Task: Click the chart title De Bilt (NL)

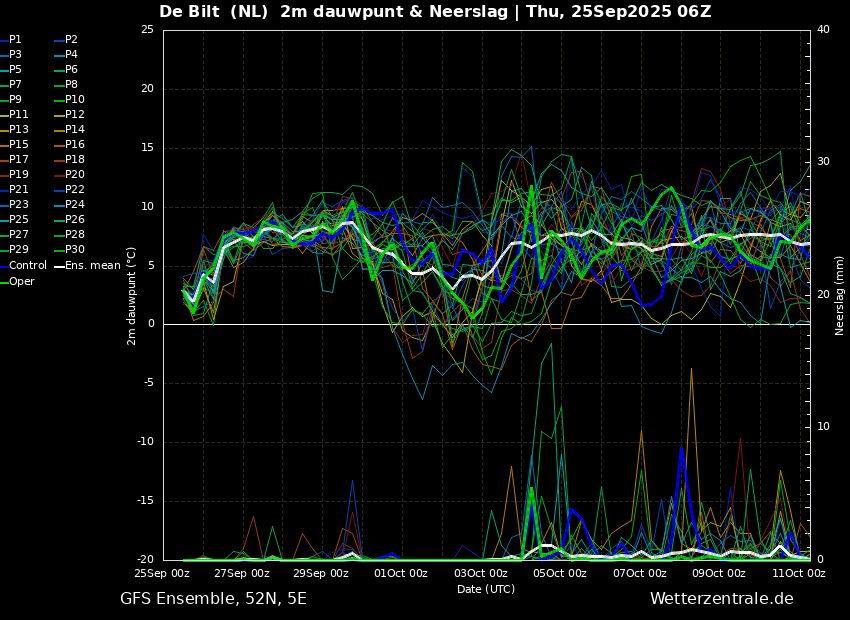Action: (214, 11)
